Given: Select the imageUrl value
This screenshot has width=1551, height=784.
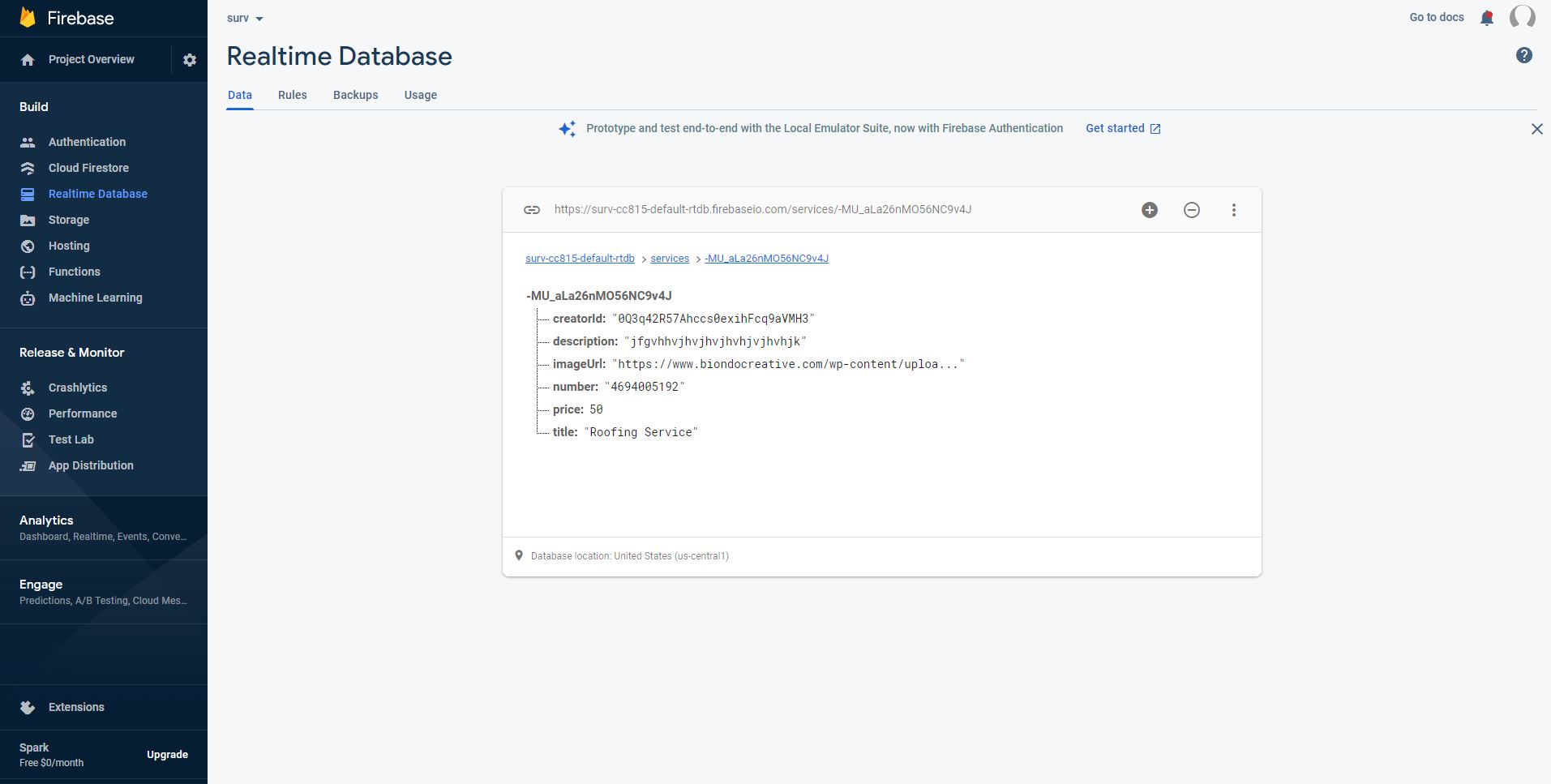Looking at the screenshot, I should tap(788, 364).
